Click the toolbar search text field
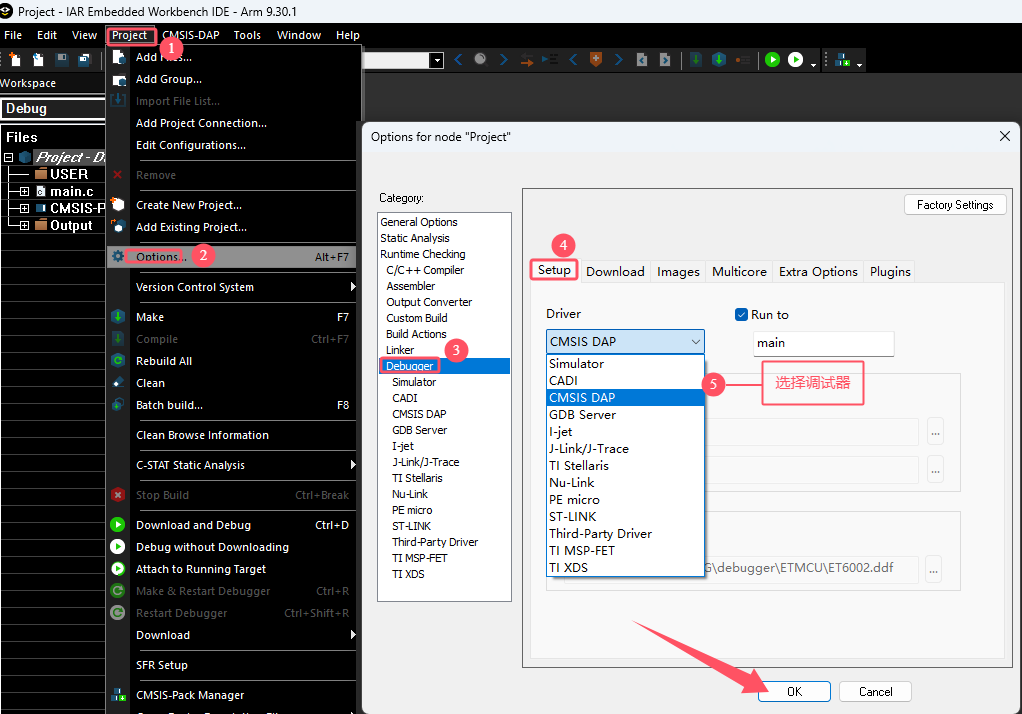1022x714 pixels. pyautogui.click(x=396, y=61)
